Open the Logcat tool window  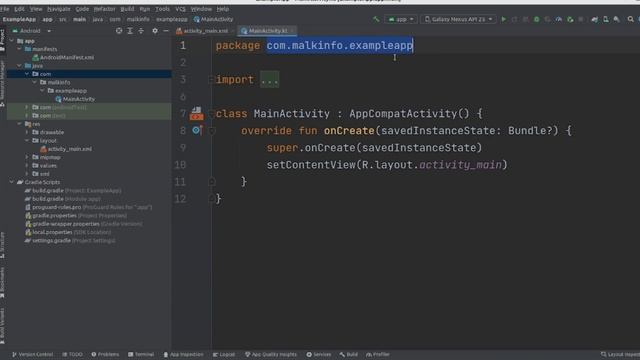[224, 354]
